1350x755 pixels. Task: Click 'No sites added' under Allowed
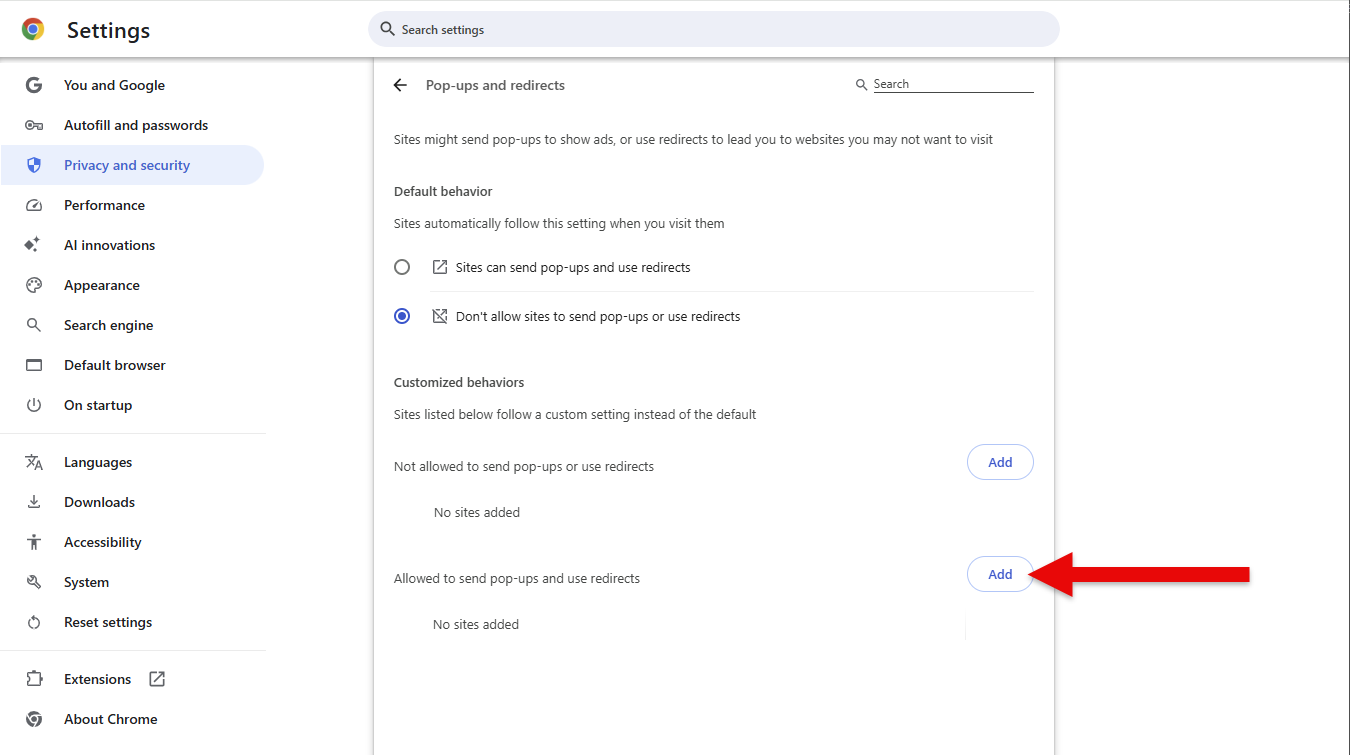coord(476,624)
